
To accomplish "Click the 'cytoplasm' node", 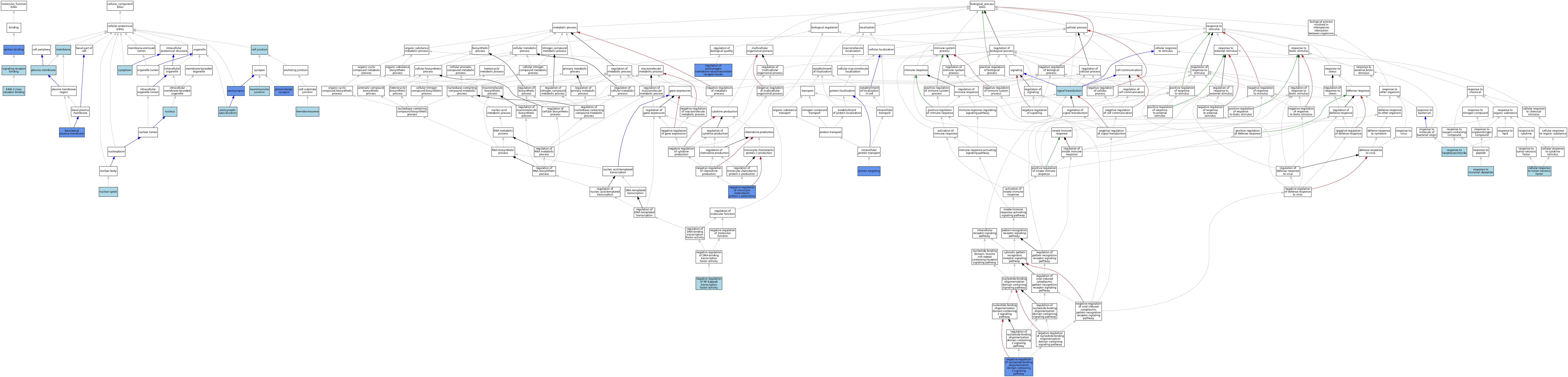I will pyautogui.click(x=125, y=71).
